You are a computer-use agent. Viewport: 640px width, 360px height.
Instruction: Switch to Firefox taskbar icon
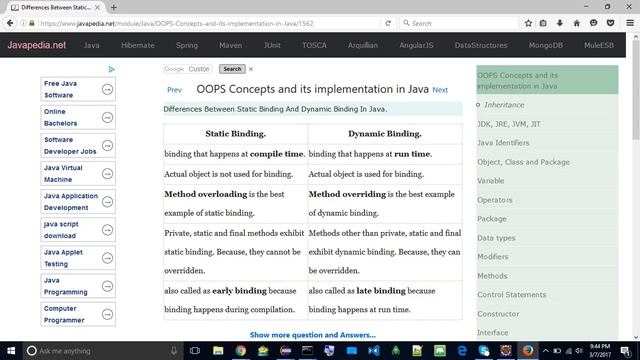coord(528,351)
